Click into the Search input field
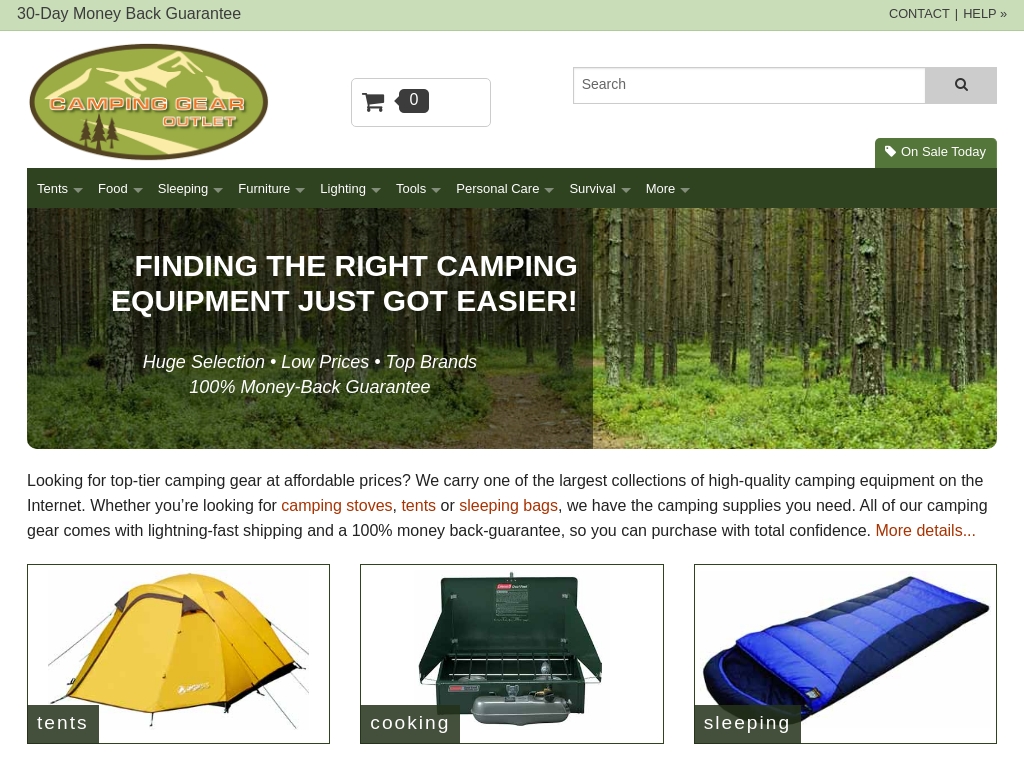This screenshot has width=1024, height=768. (749, 85)
